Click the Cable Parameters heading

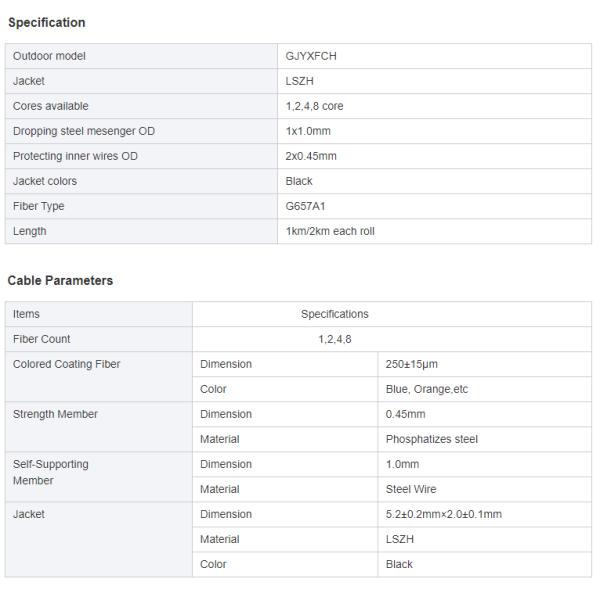(60, 281)
